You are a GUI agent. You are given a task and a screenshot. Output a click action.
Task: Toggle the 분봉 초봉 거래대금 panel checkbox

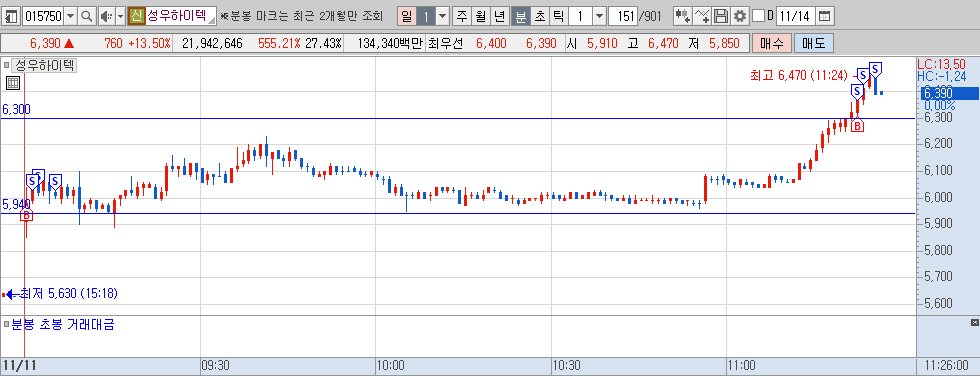(x=6, y=324)
